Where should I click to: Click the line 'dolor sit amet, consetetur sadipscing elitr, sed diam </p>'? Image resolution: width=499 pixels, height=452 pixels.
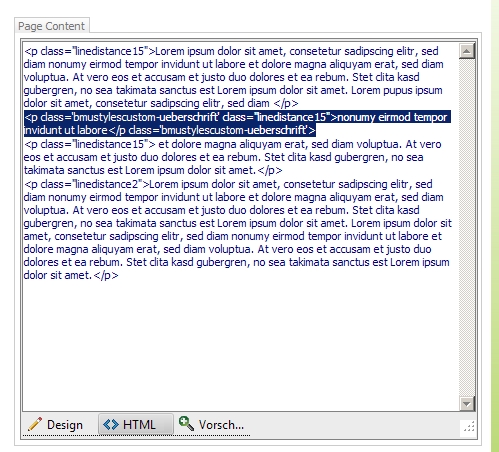pos(161,103)
